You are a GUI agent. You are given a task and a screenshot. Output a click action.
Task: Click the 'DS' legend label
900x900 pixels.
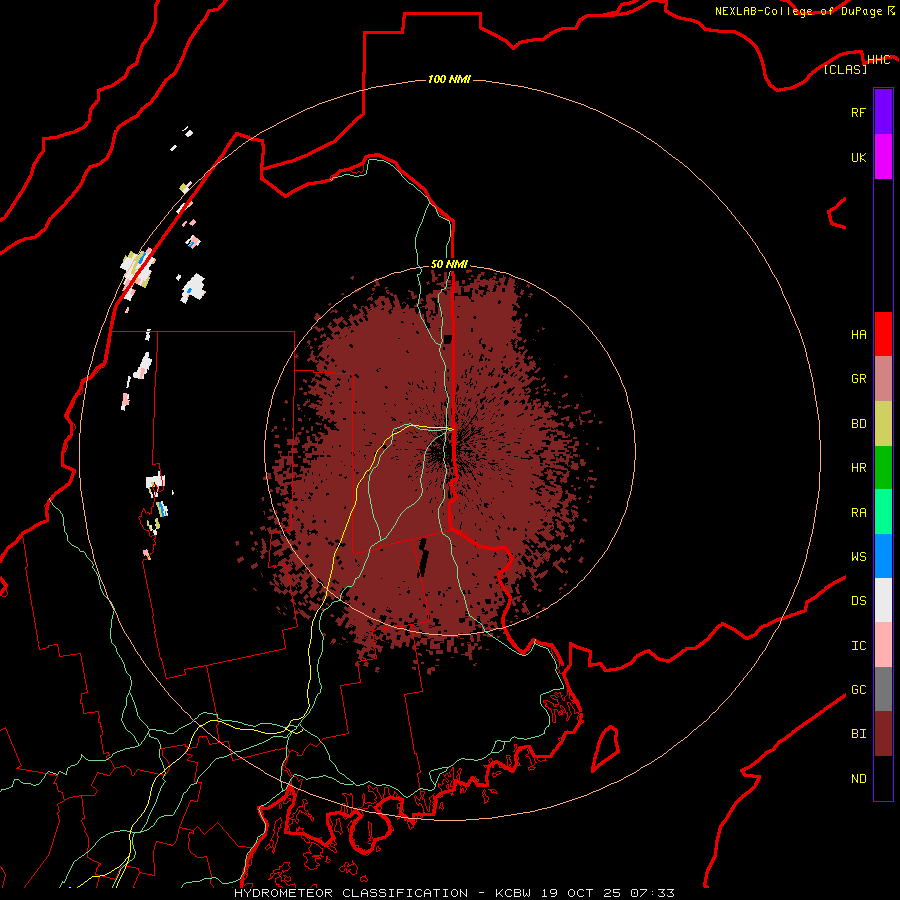click(858, 600)
